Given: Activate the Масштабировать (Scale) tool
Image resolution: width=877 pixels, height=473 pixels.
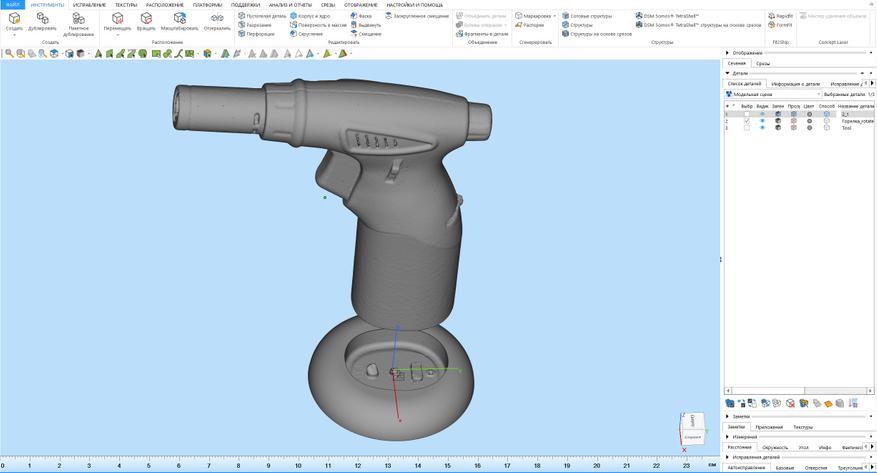Looking at the screenshot, I should click(180, 19).
